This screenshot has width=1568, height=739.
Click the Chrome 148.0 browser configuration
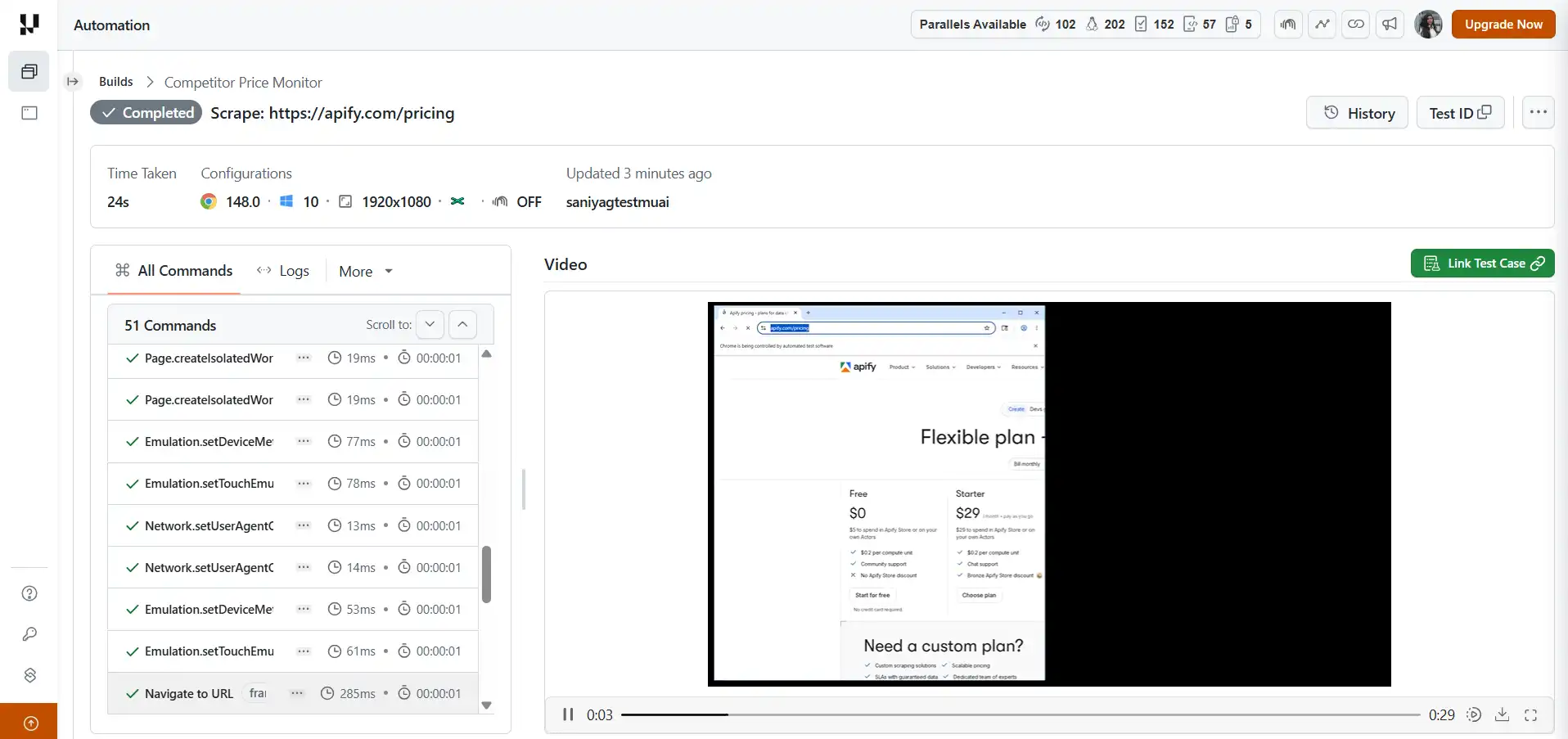point(230,201)
